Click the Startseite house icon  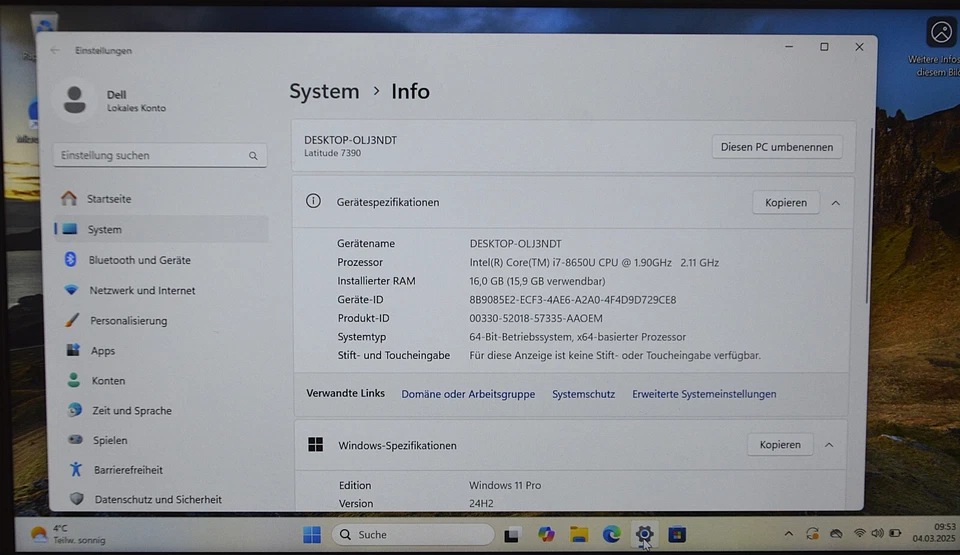69,198
